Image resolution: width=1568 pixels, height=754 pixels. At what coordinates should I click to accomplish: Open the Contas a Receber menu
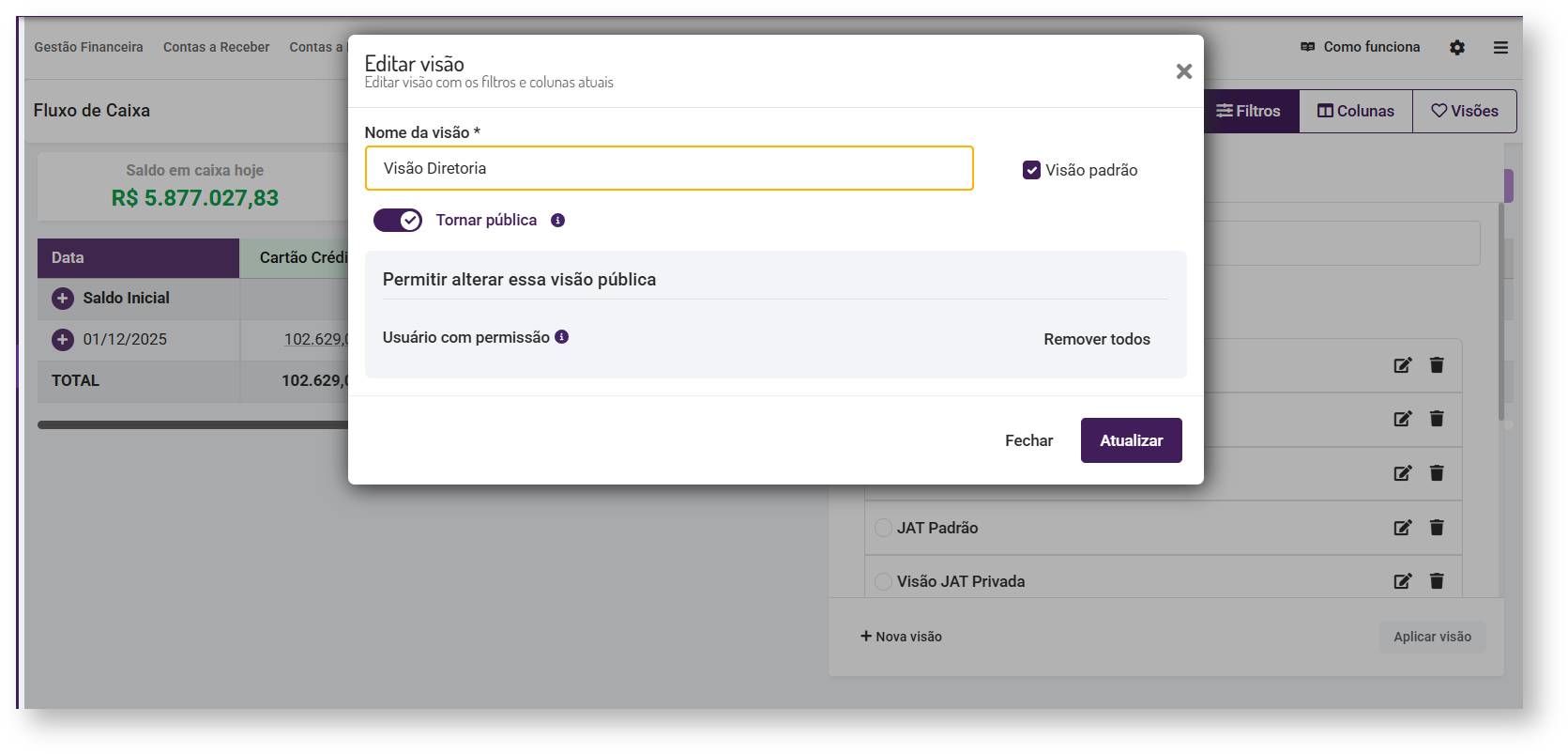pos(216,47)
